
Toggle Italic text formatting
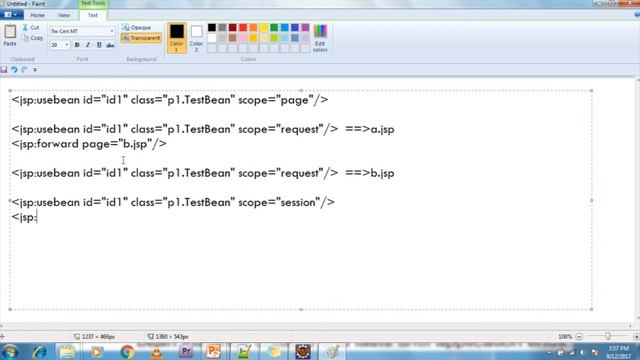(x=88, y=45)
